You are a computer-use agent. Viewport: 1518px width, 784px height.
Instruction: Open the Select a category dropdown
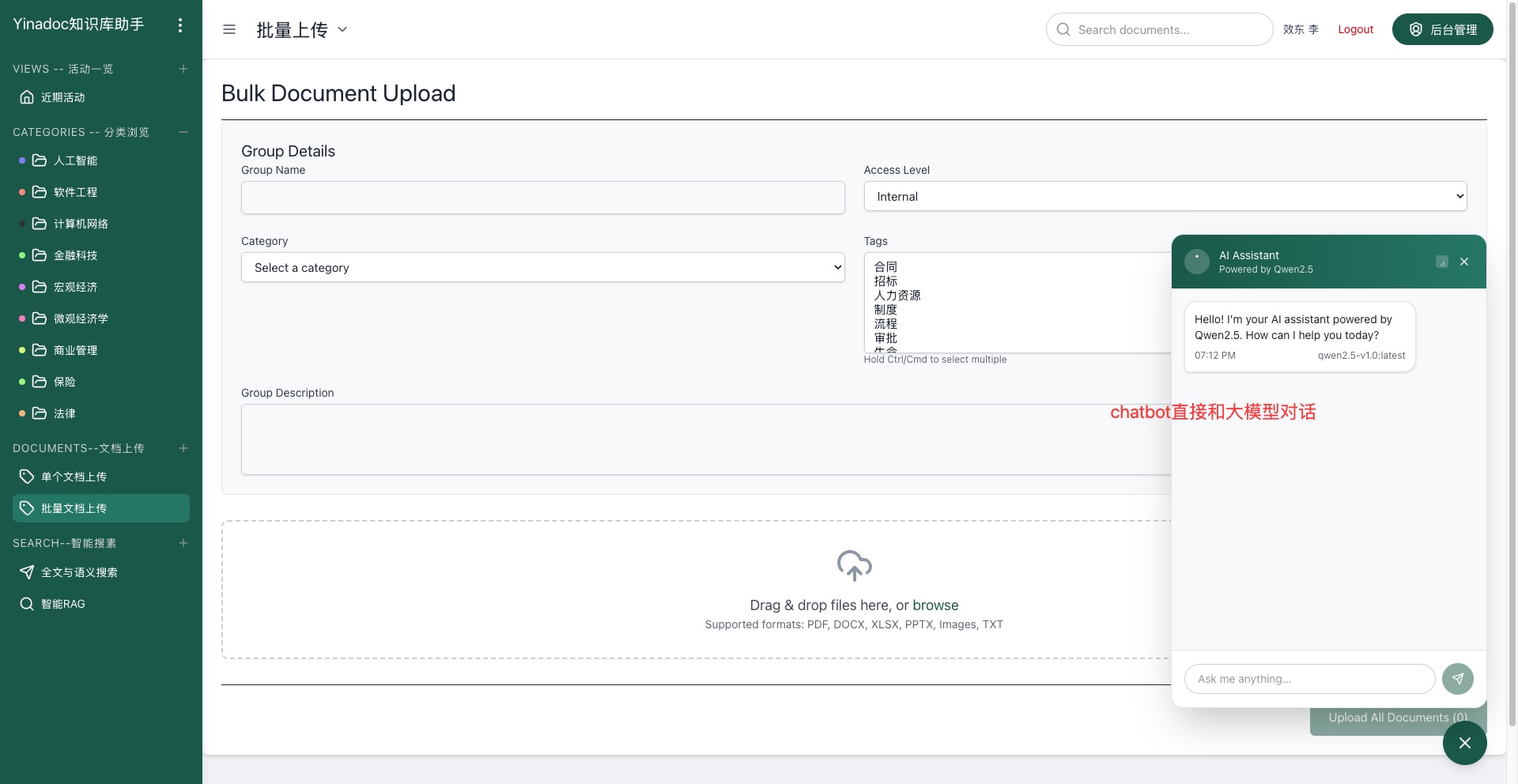click(542, 267)
